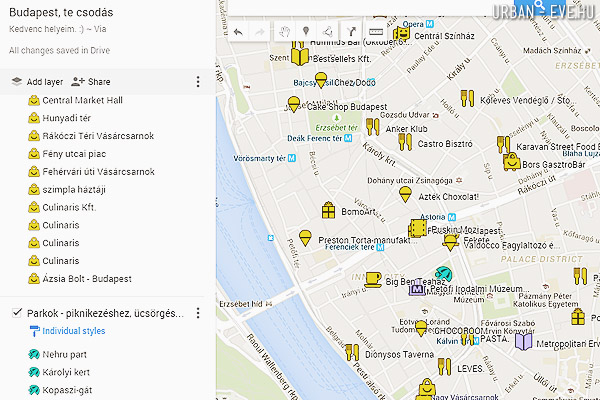Click PASTA. restaurant marker at Kálvin tér
Viewport: 600px width, 400px height.
(467, 339)
